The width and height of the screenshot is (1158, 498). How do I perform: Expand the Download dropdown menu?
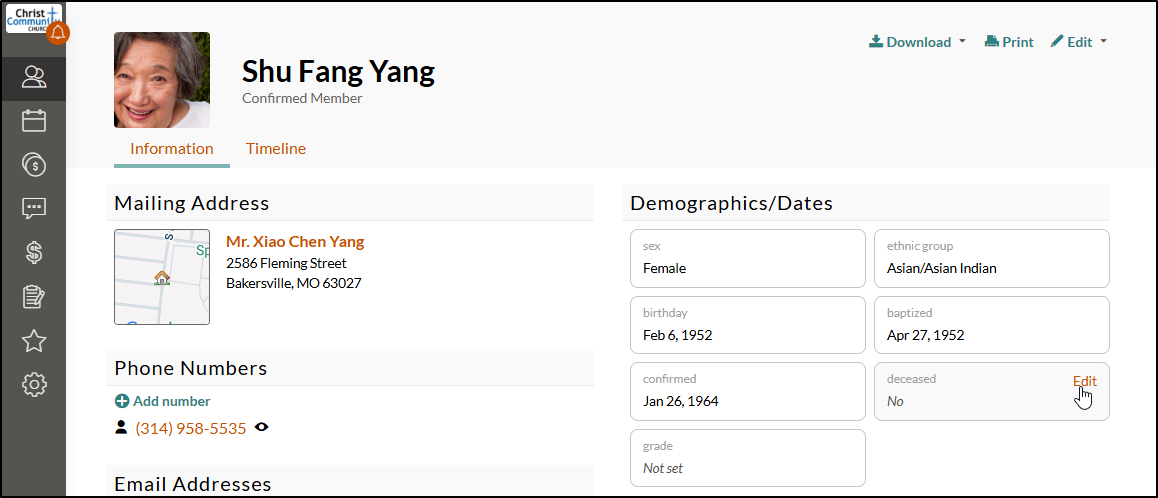tap(917, 42)
